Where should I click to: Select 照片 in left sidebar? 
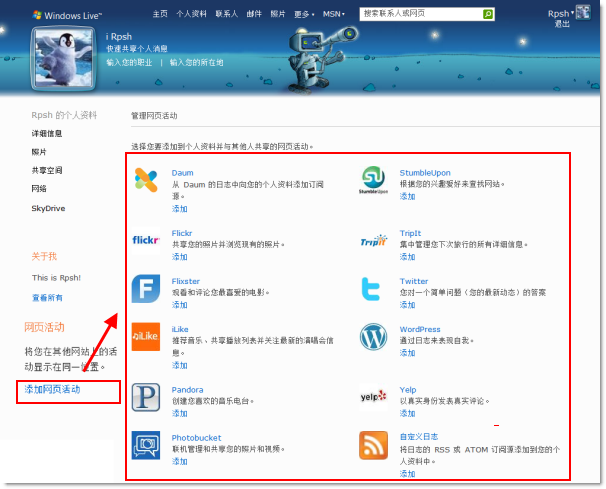coord(39,152)
